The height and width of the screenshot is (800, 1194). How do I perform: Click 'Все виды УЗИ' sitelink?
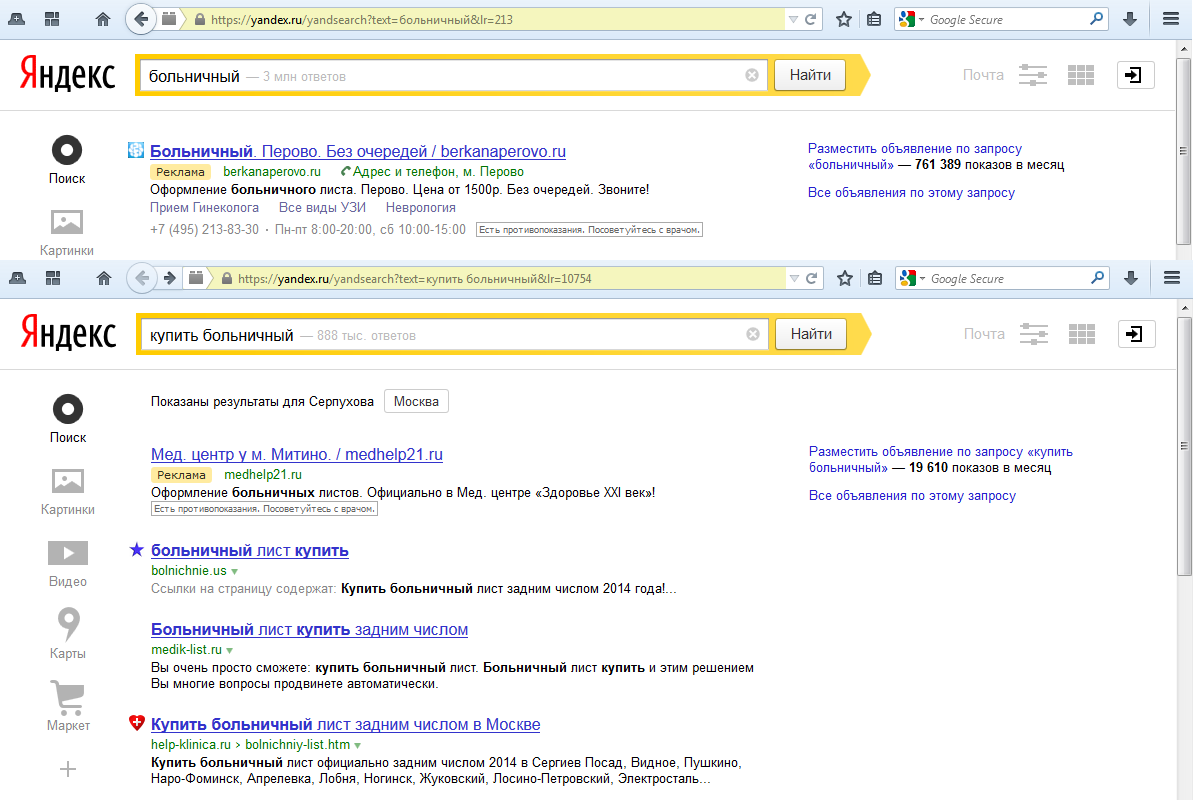tap(322, 208)
